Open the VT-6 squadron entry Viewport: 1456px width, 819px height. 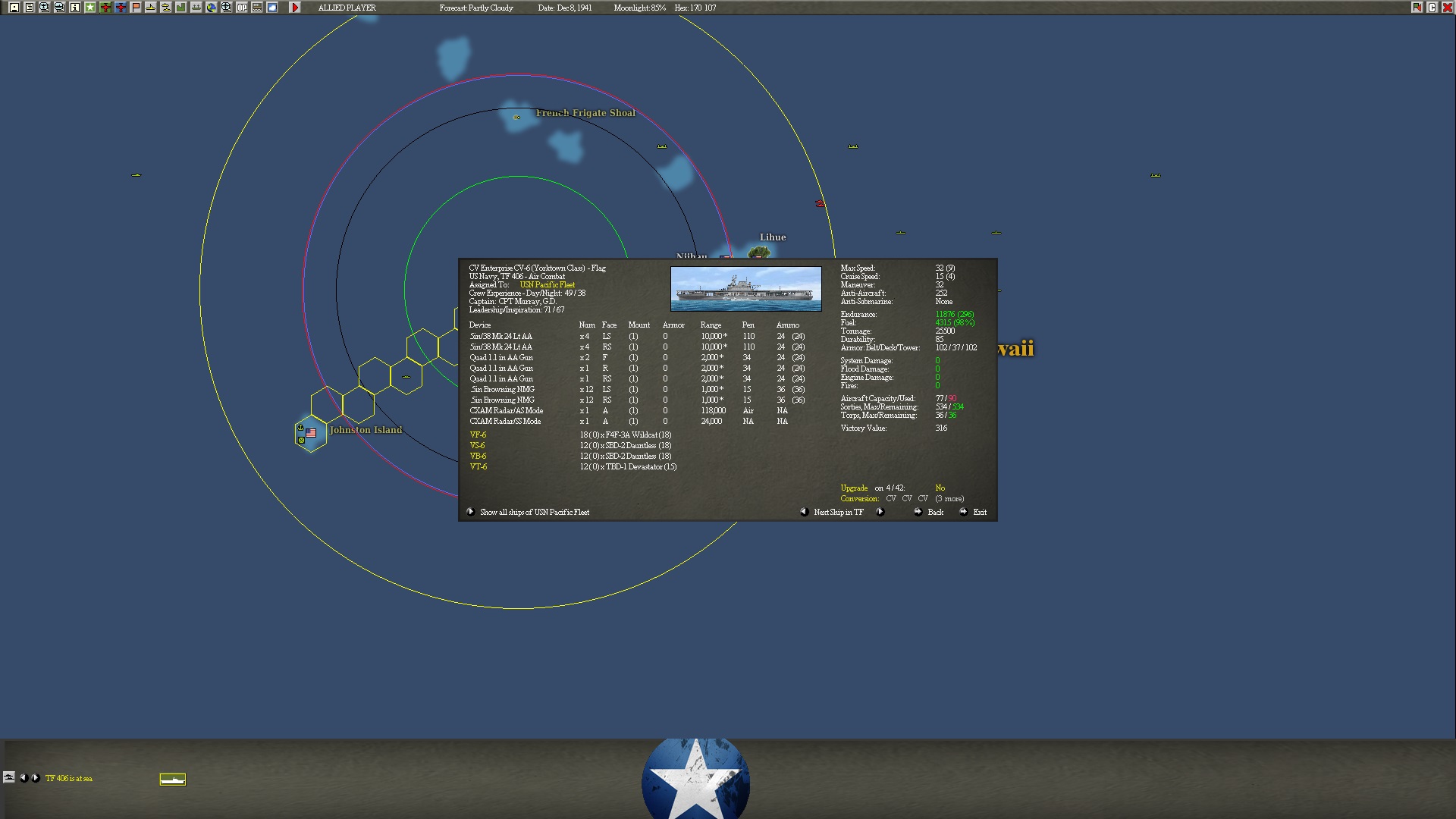[x=478, y=467]
